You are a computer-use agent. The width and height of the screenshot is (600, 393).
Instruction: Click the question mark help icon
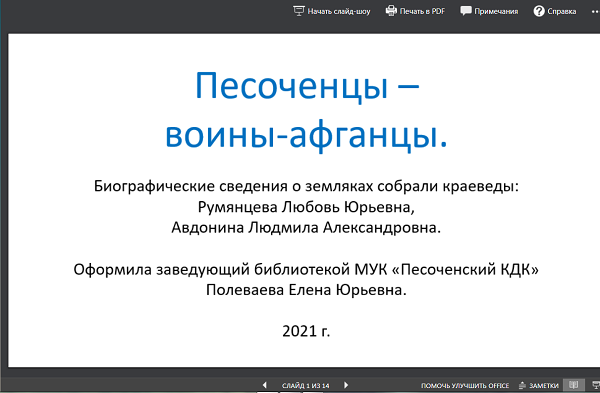click(539, 11)
